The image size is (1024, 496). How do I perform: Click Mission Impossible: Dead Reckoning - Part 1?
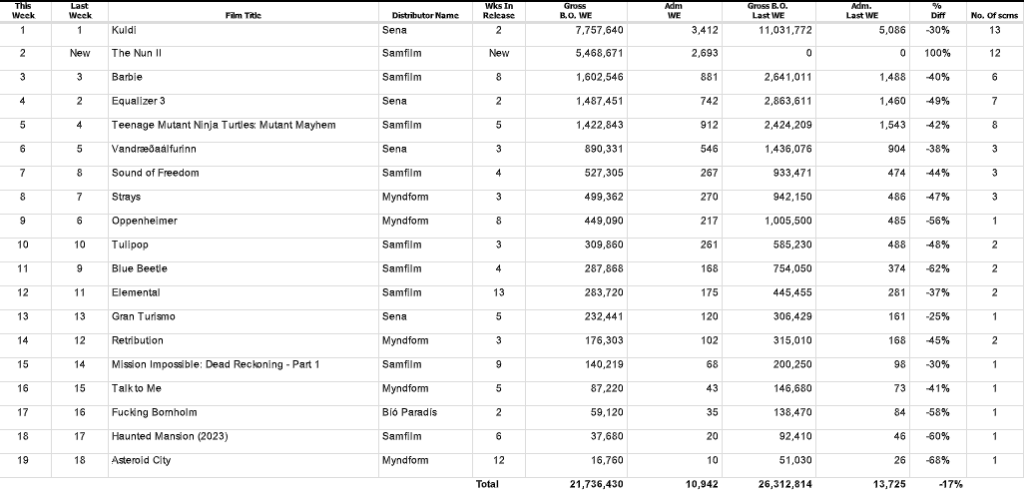[x=215, y=365]
